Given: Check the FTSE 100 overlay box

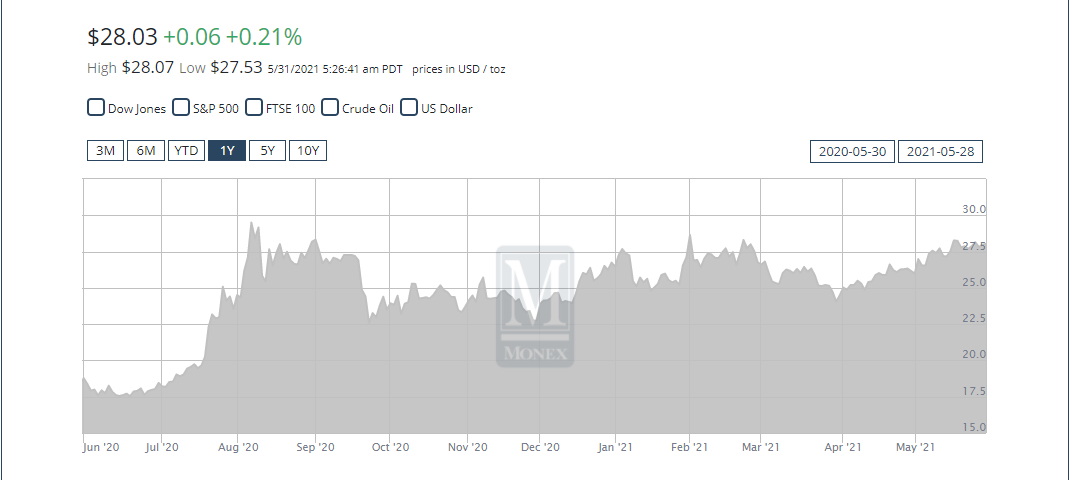Looking at the screenshot, I should [x=255, y=108].
